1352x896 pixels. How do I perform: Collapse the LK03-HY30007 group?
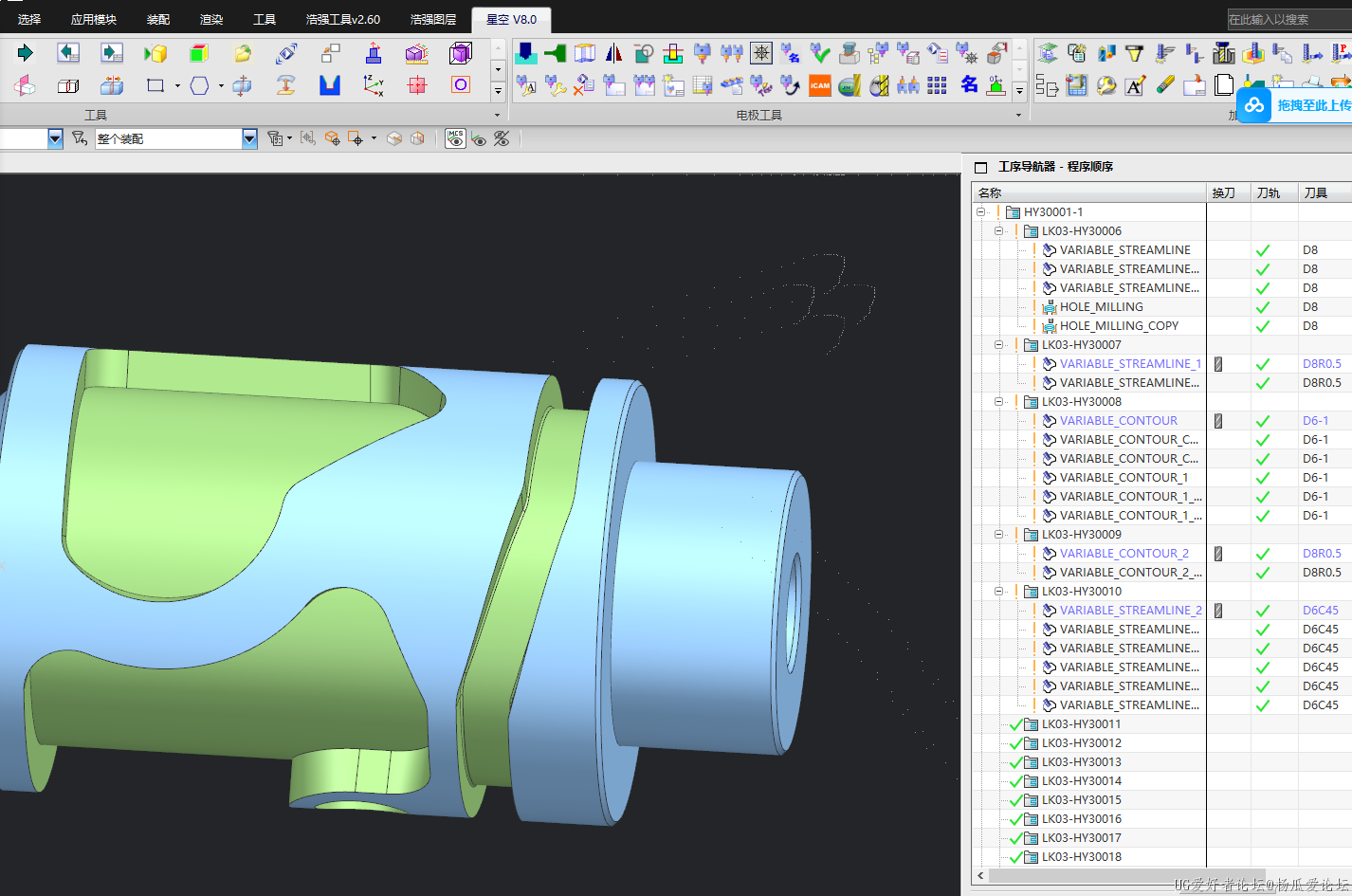click(x=998, y=345)
